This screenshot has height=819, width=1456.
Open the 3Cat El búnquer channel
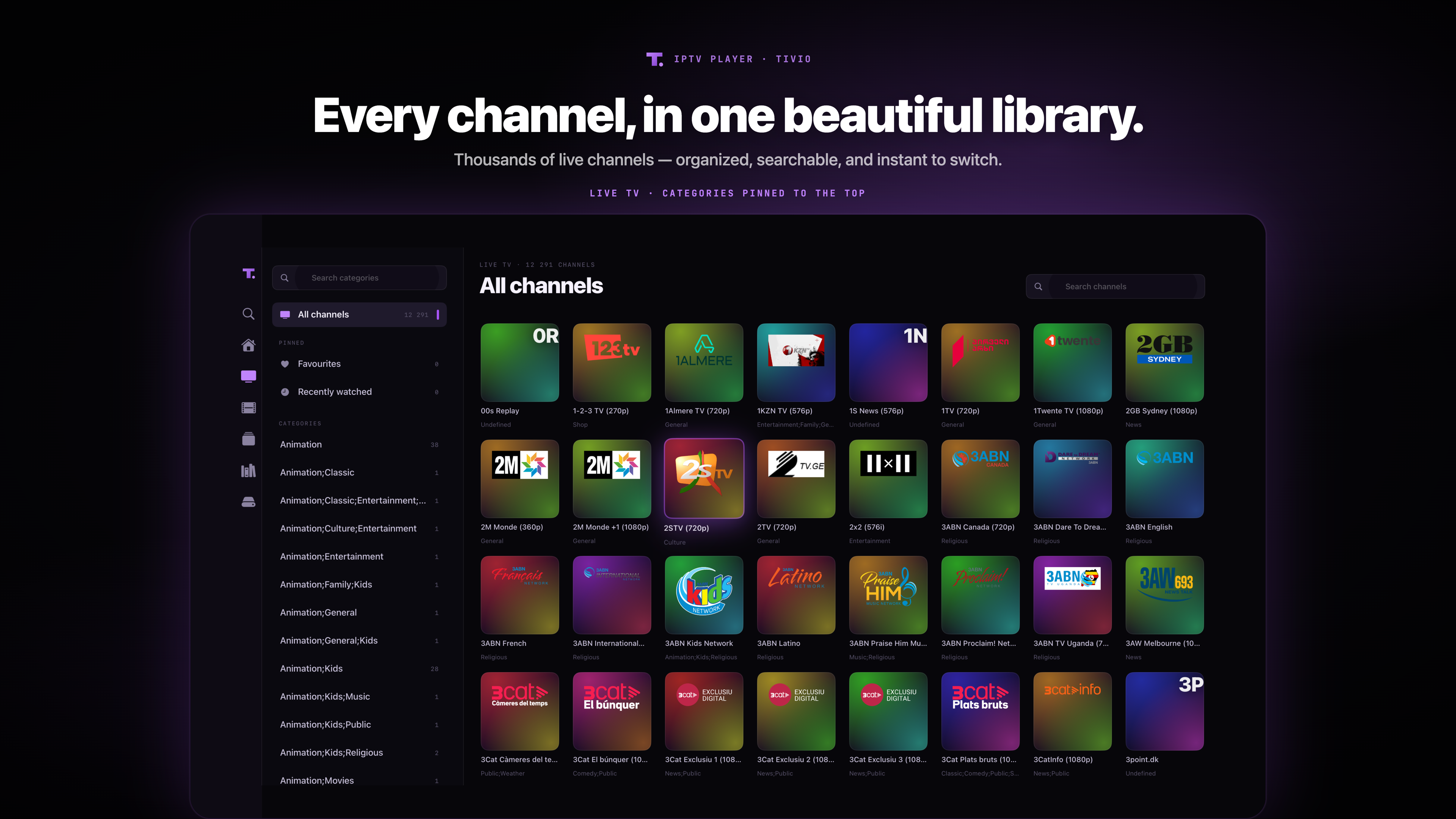point(612,711)
